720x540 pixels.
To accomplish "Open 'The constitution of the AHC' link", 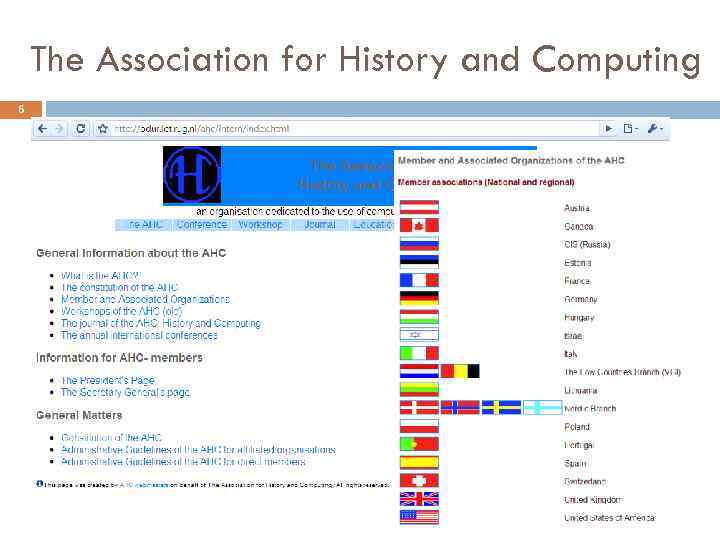I will click(x=119, y=287).
